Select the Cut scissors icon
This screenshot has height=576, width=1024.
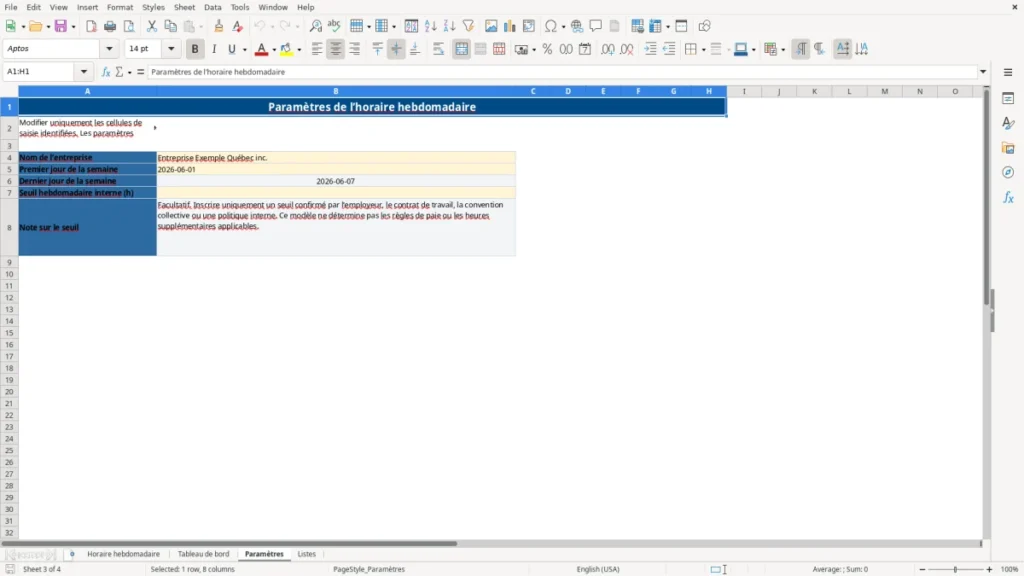tap(152, 26)
